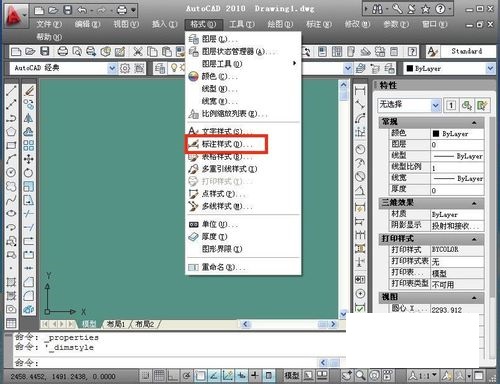Open the 无选择 selection dropdown
This screenshot has width=500, height=384.
coord(435,106)
